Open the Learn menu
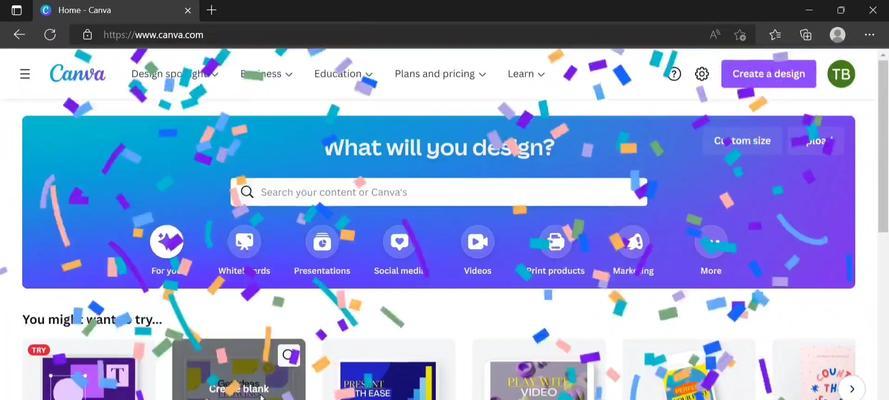The width and height of the screenshot is (889, 400). point(526,74)
